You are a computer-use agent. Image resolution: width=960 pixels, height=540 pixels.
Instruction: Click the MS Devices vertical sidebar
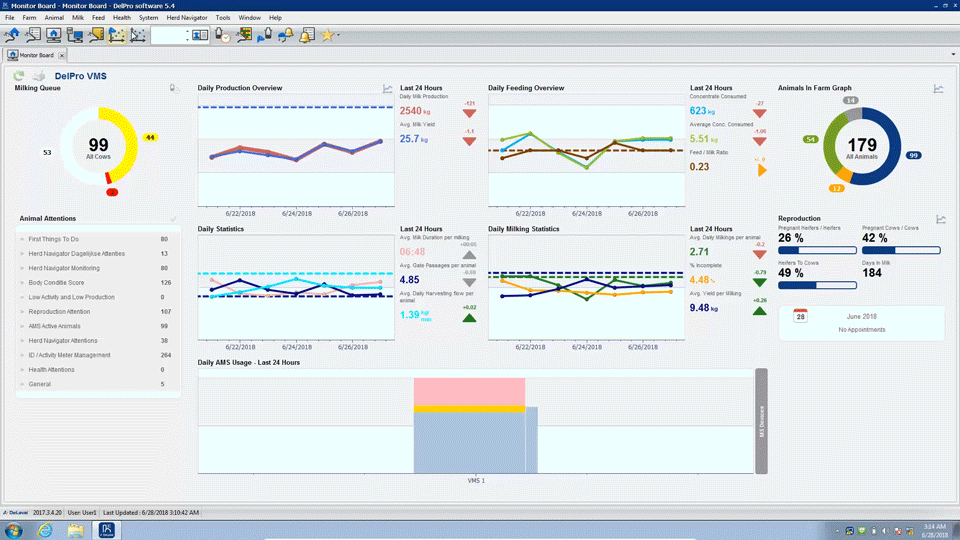(x=761, y=421)
